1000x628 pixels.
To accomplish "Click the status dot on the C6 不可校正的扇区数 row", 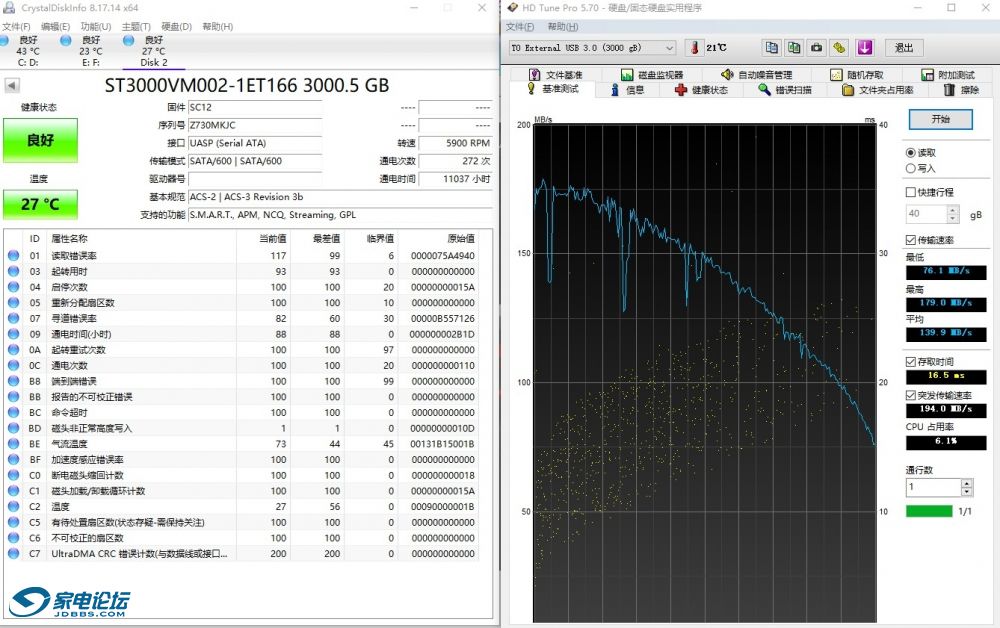I will pos(13,538).
